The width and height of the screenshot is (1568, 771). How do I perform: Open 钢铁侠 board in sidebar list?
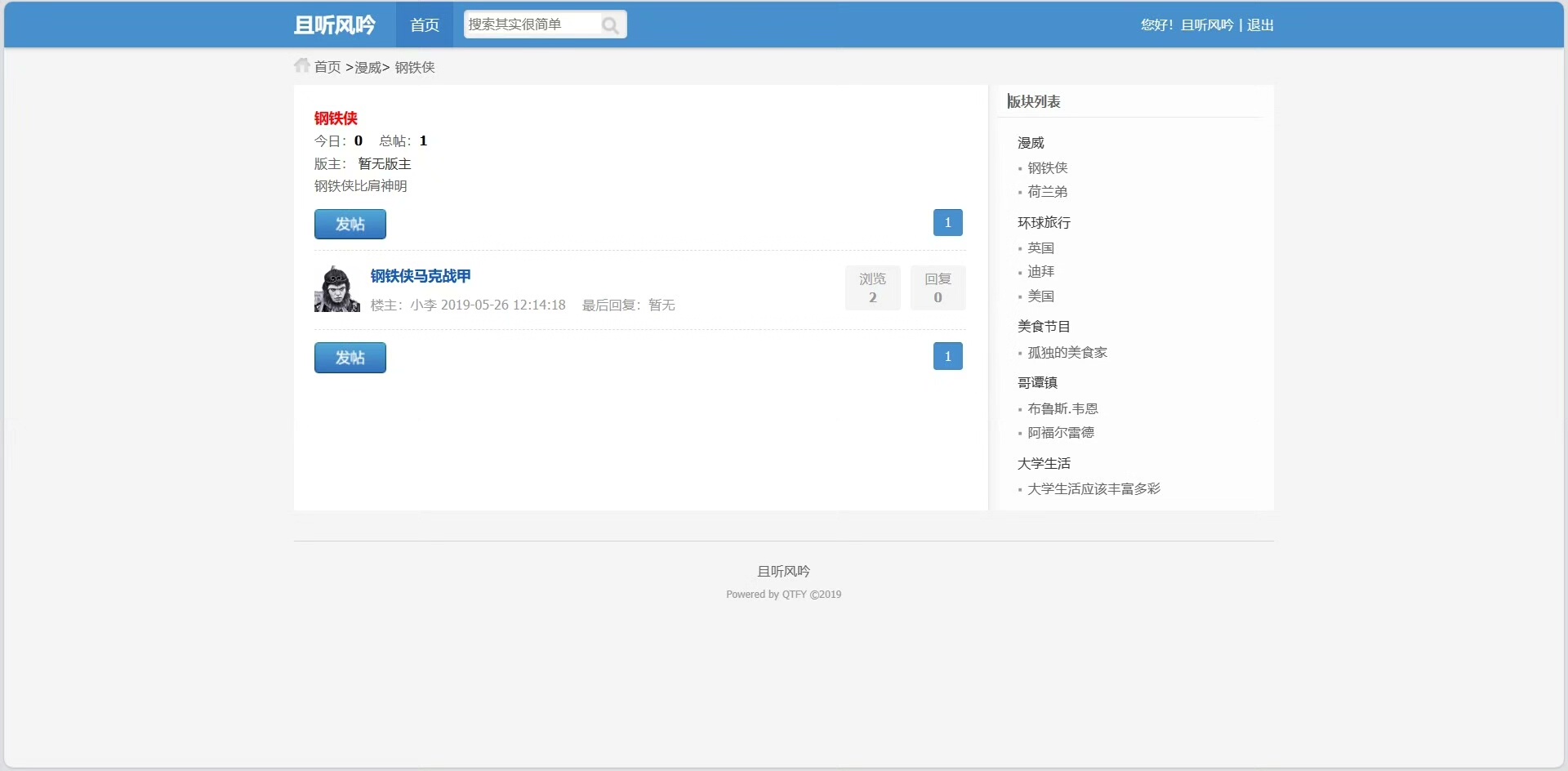(x=1048, y=167)
